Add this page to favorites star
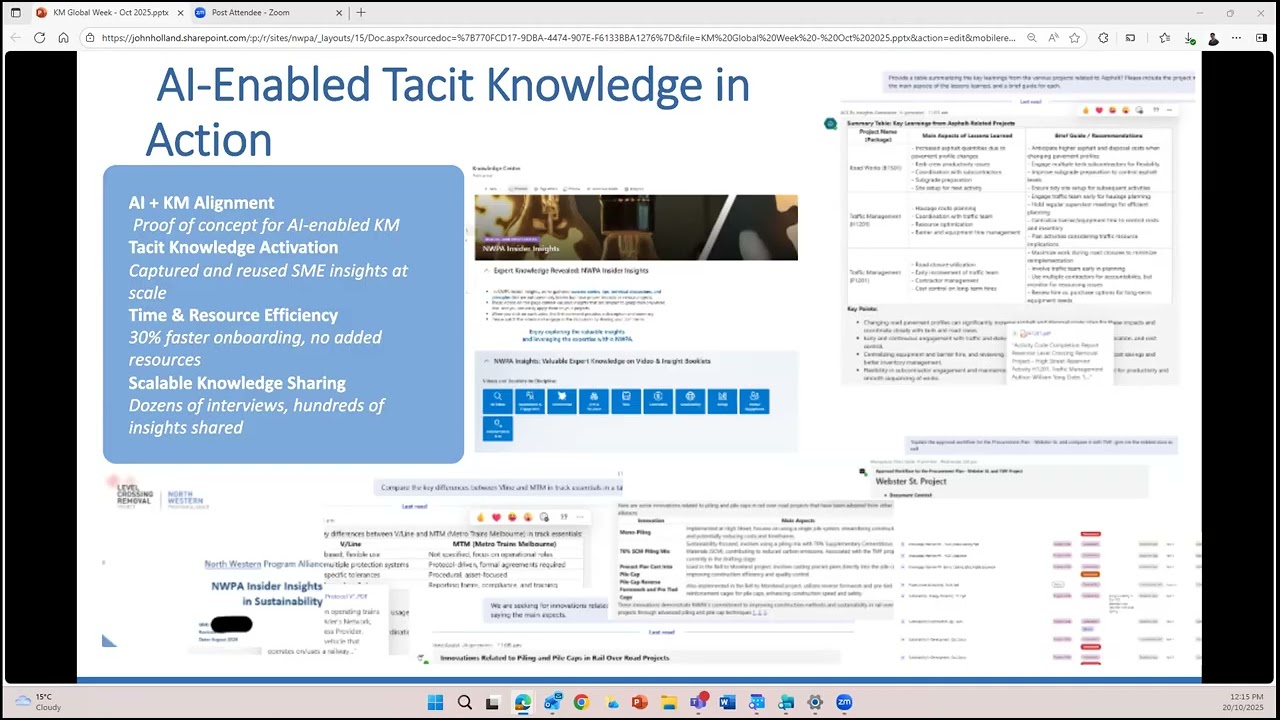The image size is (1280, 720). (x=1075, y=38)
